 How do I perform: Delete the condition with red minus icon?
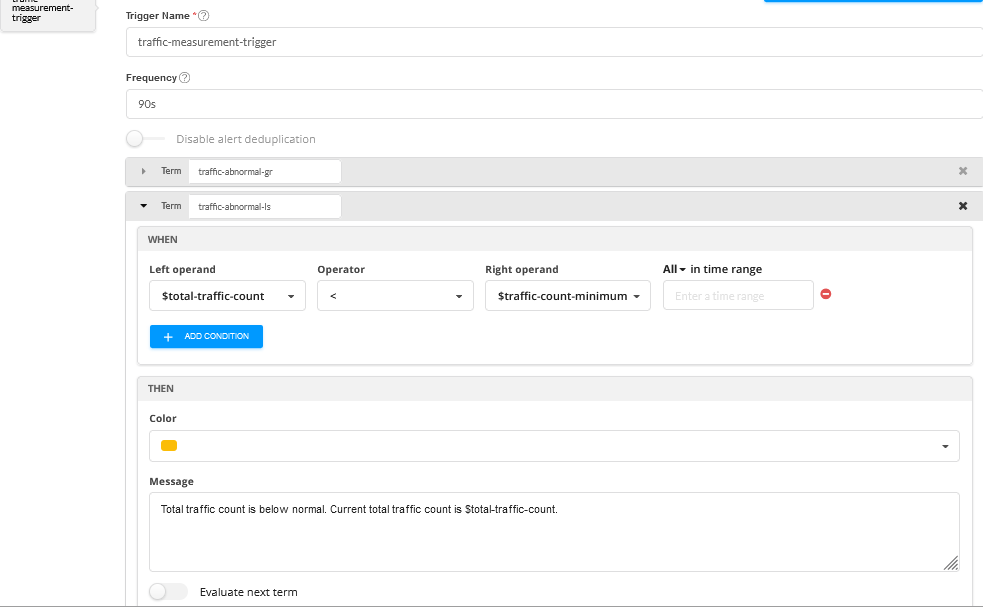click(x=826, y=294)
